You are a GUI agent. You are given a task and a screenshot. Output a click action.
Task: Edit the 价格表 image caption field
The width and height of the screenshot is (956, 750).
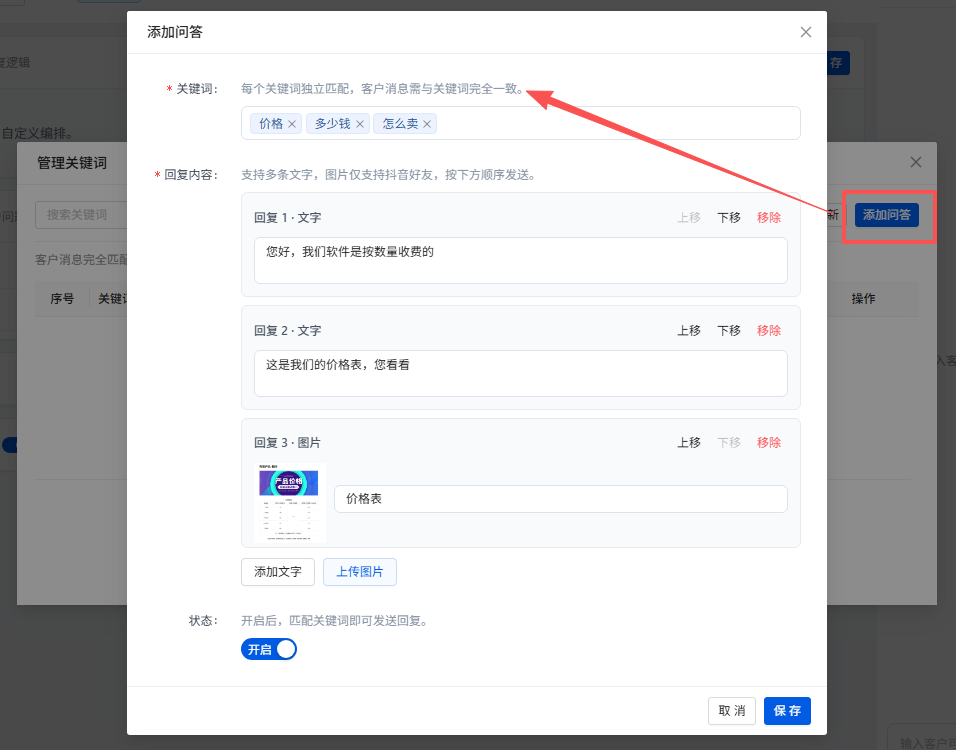tap(561, 499)
